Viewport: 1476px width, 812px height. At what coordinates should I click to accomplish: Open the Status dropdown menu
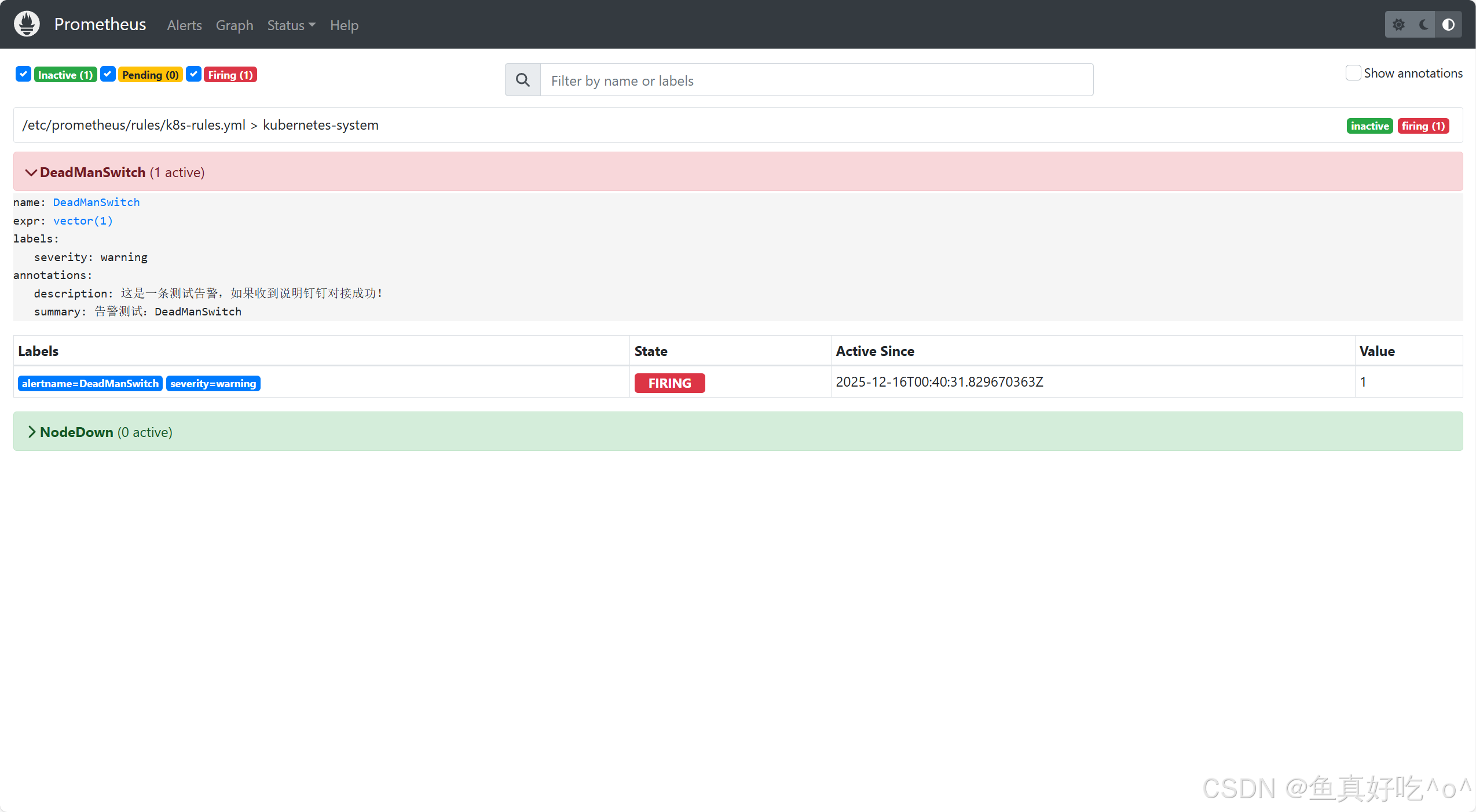pyautogui.click(x=291, y=25)
